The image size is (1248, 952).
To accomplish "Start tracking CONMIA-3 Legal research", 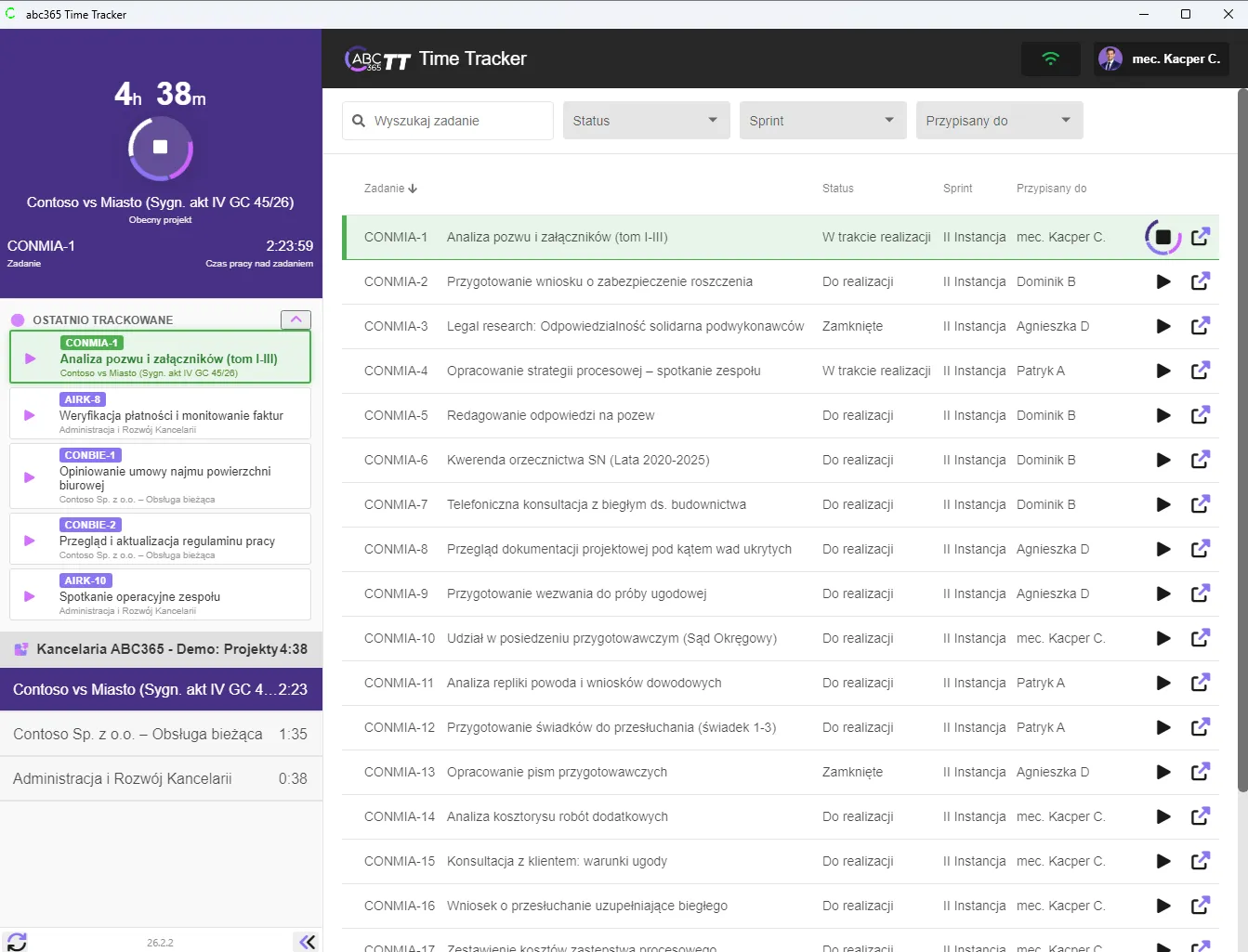I will tap(1163, 326).
